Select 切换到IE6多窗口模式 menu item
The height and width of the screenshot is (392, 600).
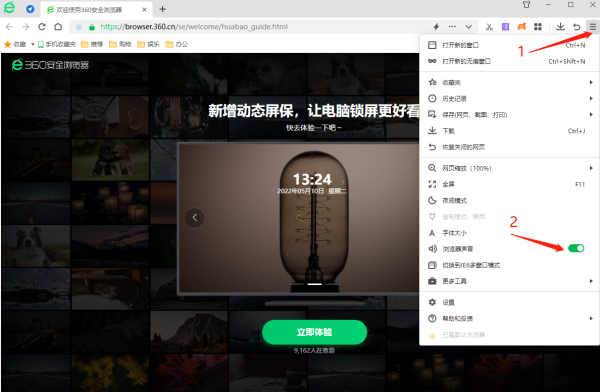[509, 265]
